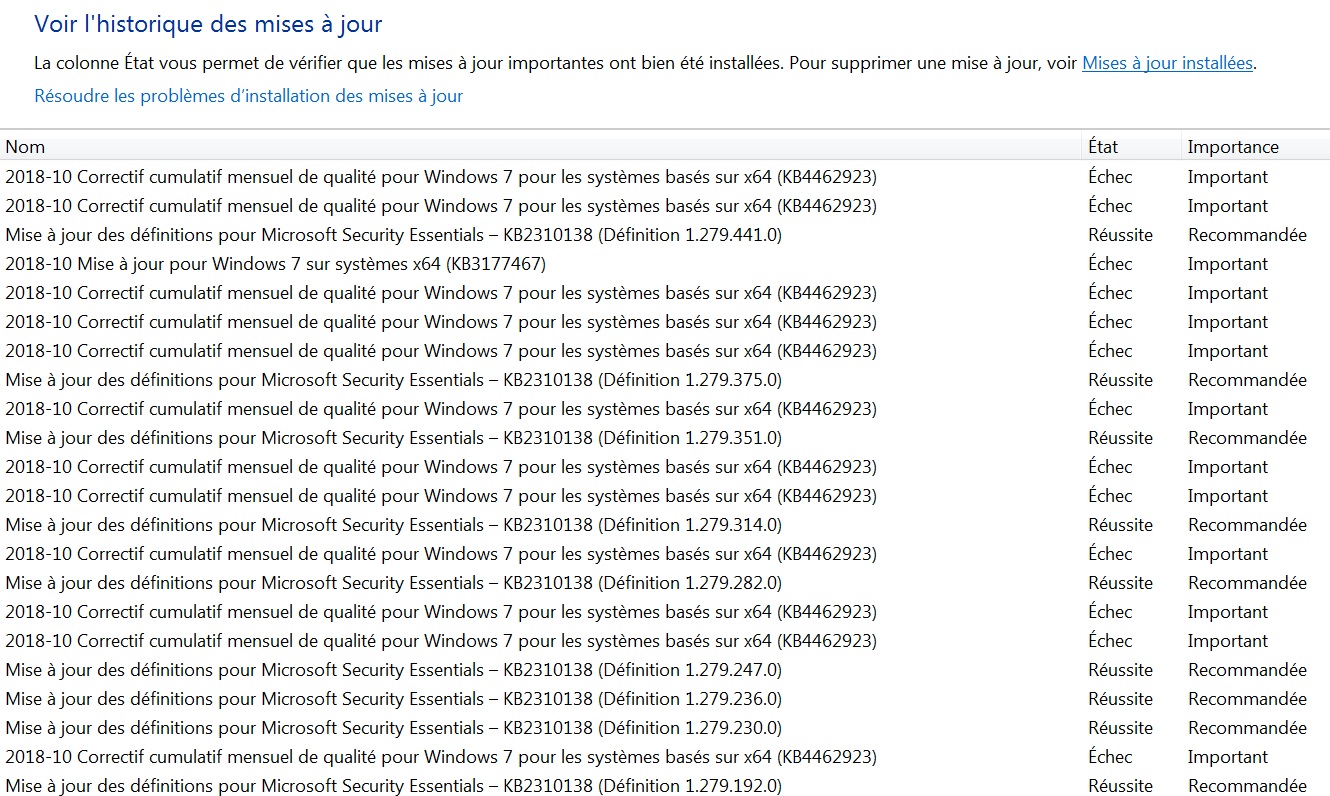
Task: Select the Security Essentials definition 1.279.230.0 row
Action: click(x=665, y=728)
